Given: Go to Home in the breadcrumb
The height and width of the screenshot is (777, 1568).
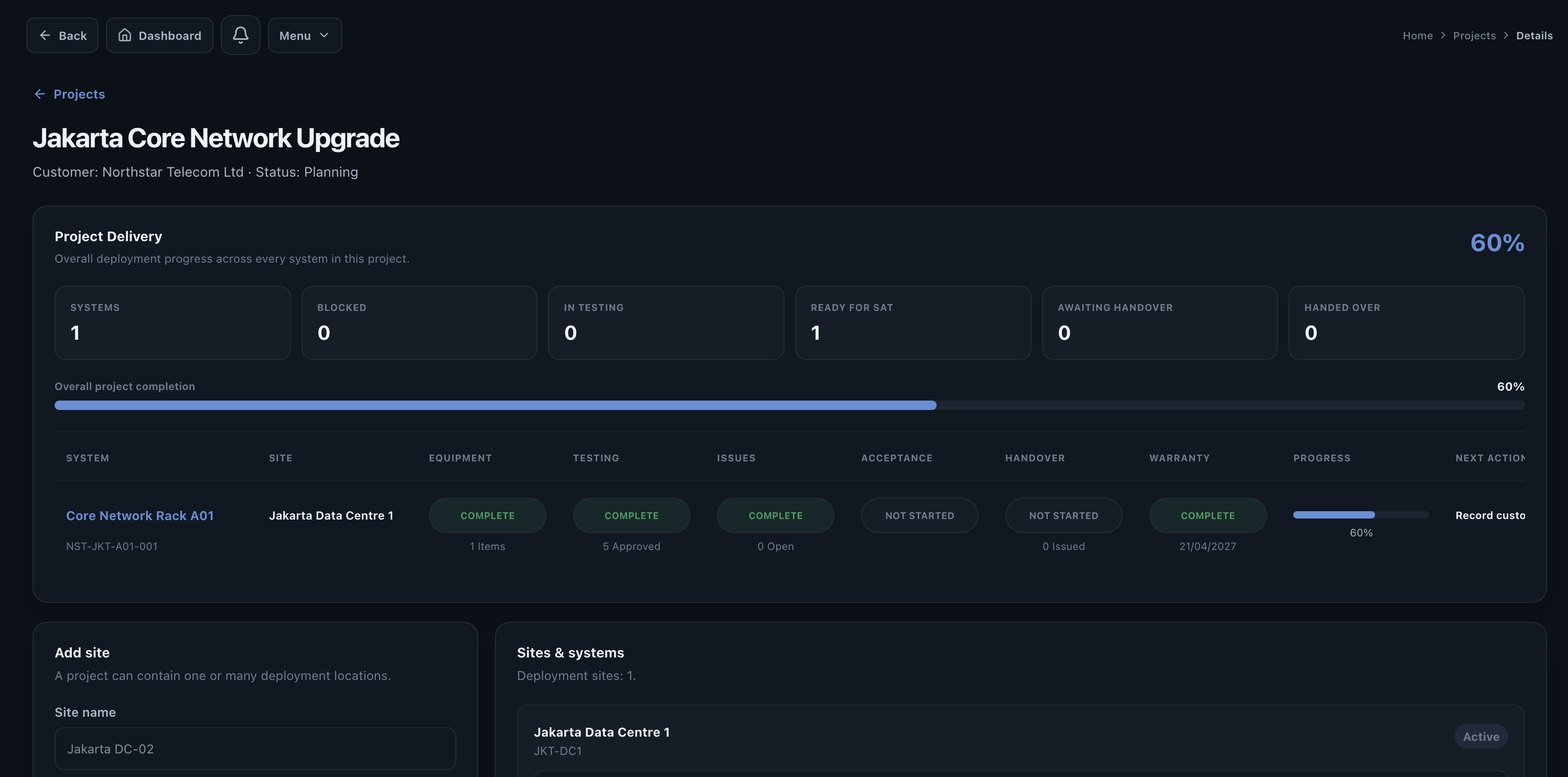Looking at the screenshot, I should pyautogui.click(x=1417, y=35).
